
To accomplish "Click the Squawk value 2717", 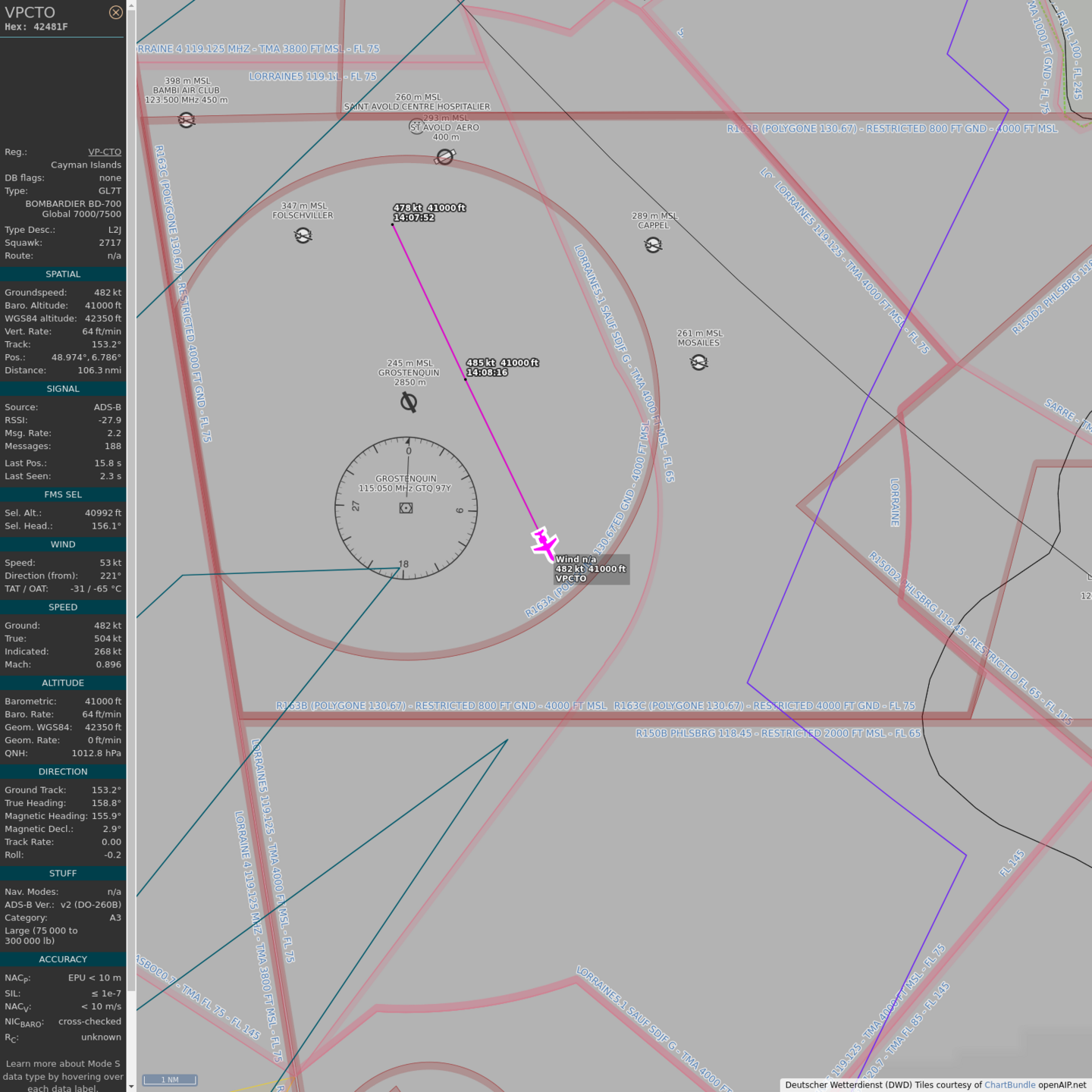I will click(x=110, y=243).
